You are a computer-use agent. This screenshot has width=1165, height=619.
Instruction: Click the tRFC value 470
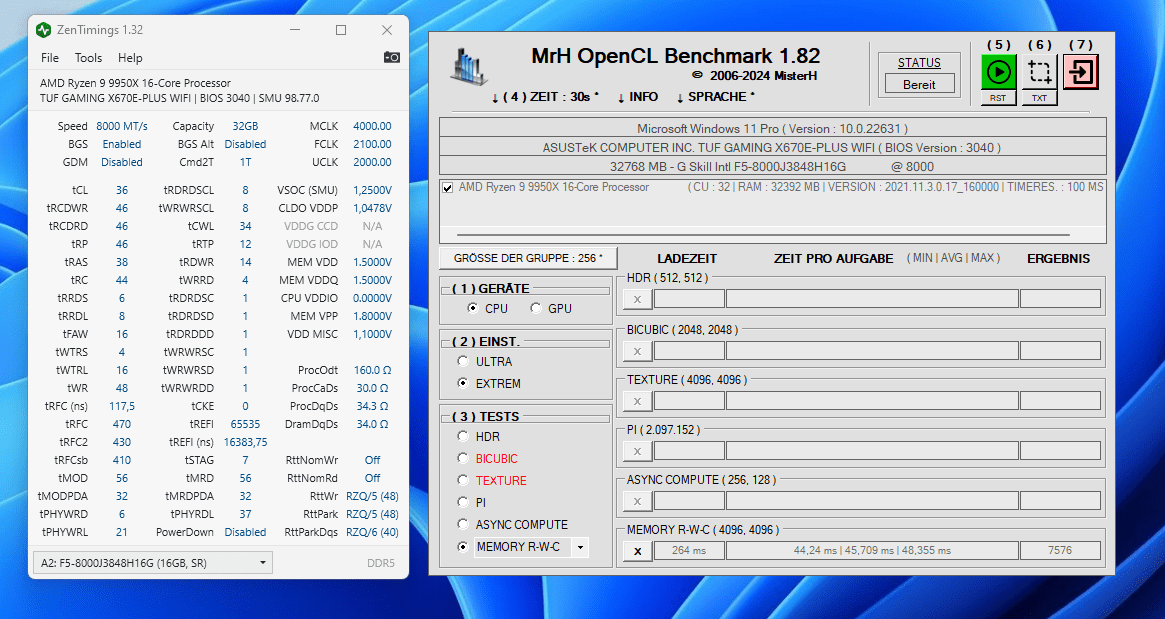[x=122, y=424]
